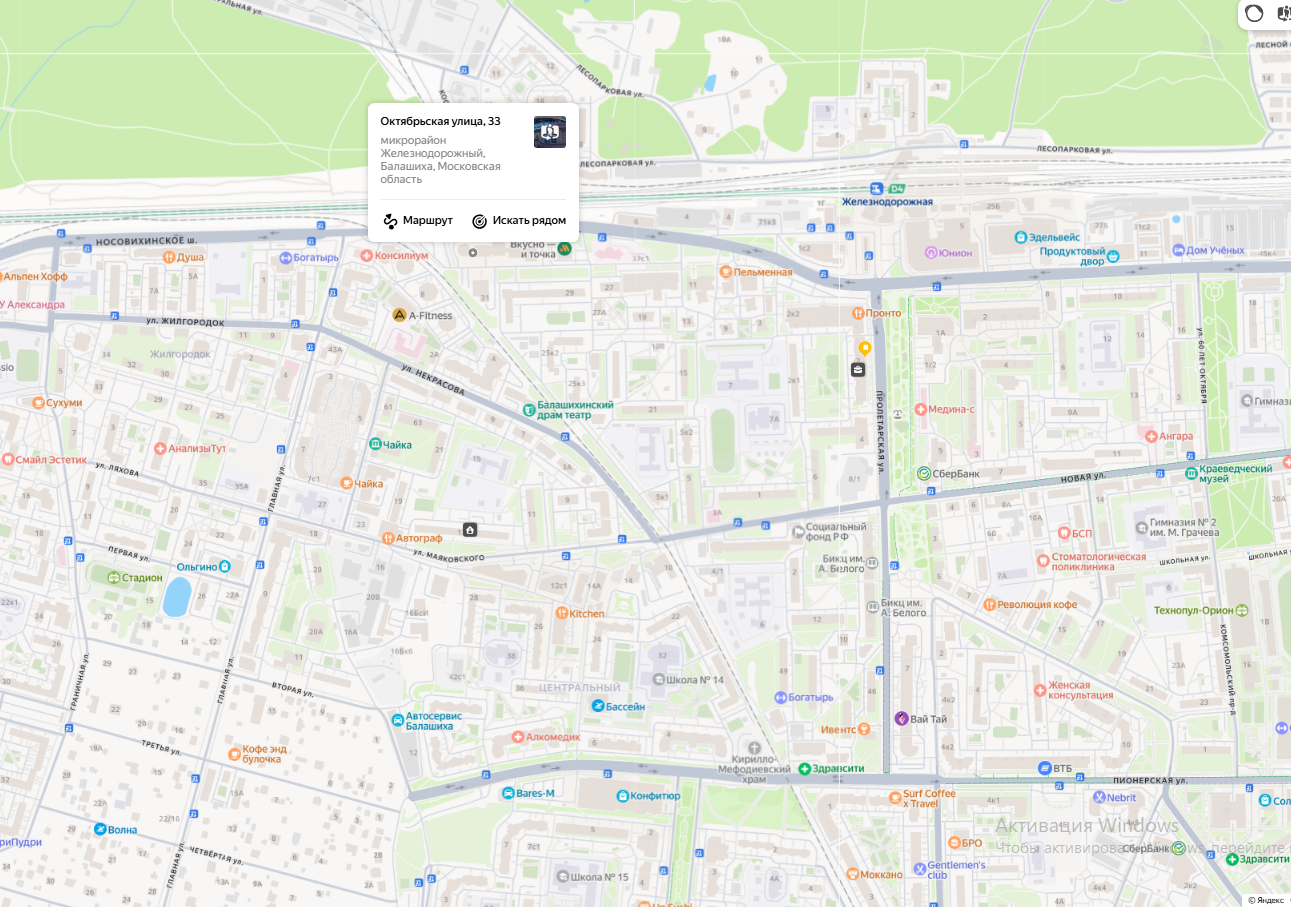The image size is (1291, 907).
Task: Select the A-Fitness gym marker
Action: (399, 315)
